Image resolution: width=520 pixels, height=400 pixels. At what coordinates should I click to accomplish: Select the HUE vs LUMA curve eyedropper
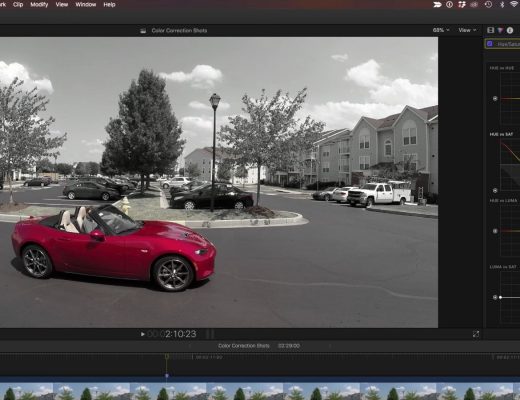coord(495,231)
